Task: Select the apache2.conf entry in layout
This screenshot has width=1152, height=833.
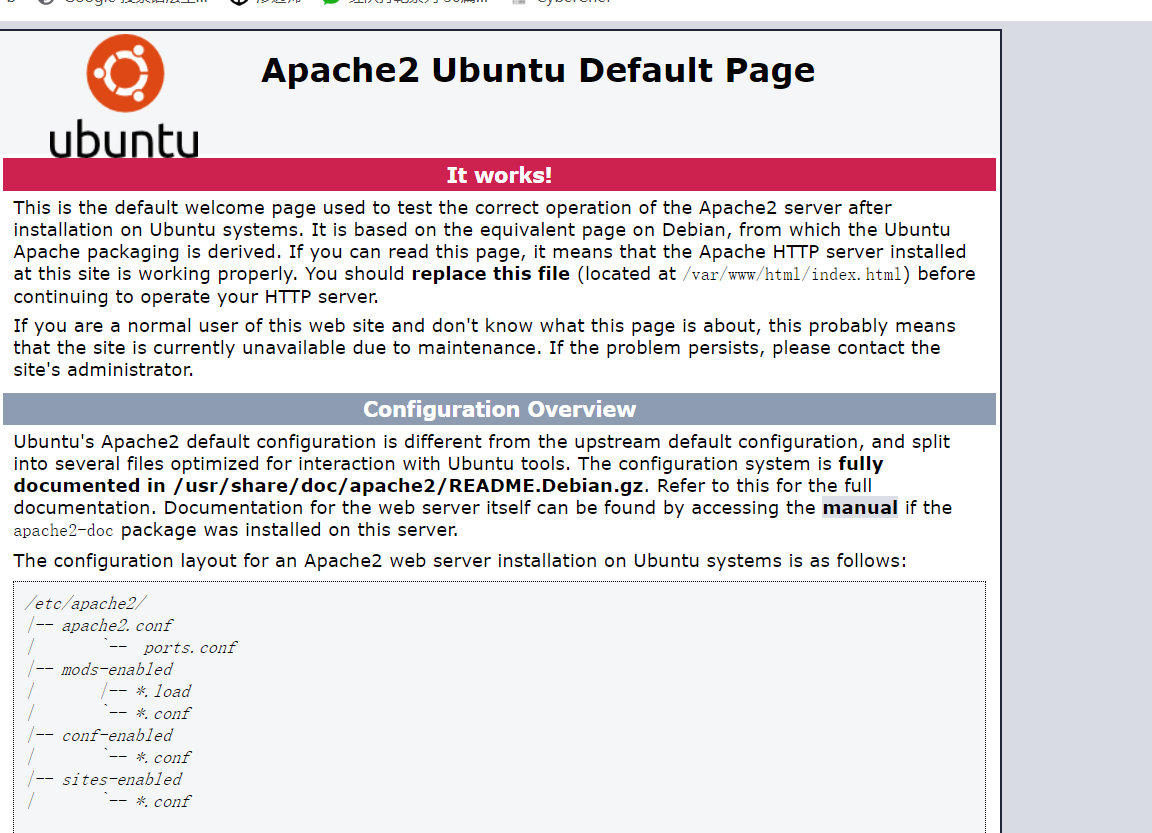Action: coord(117,625)
